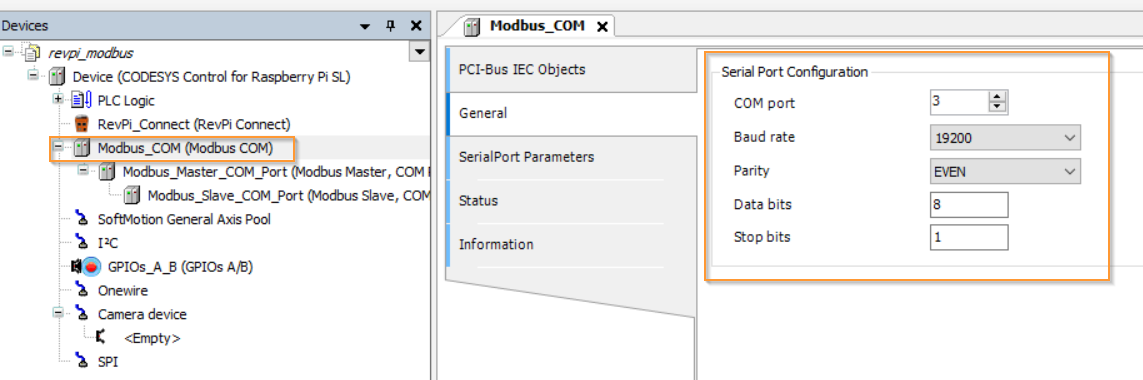Select the PLC Logic icon
Image resolution: width=1143 pixels, height=380 pixels.
coord(81,101)
